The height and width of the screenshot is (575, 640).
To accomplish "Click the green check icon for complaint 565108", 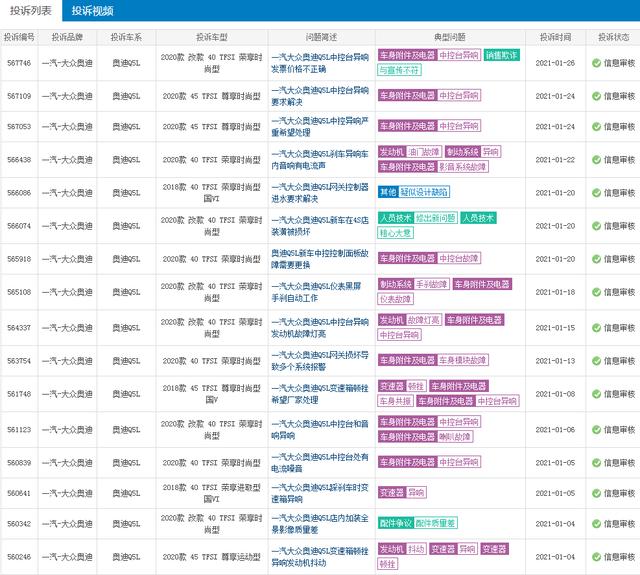I will pyautogui.click(x=596, y=292).
